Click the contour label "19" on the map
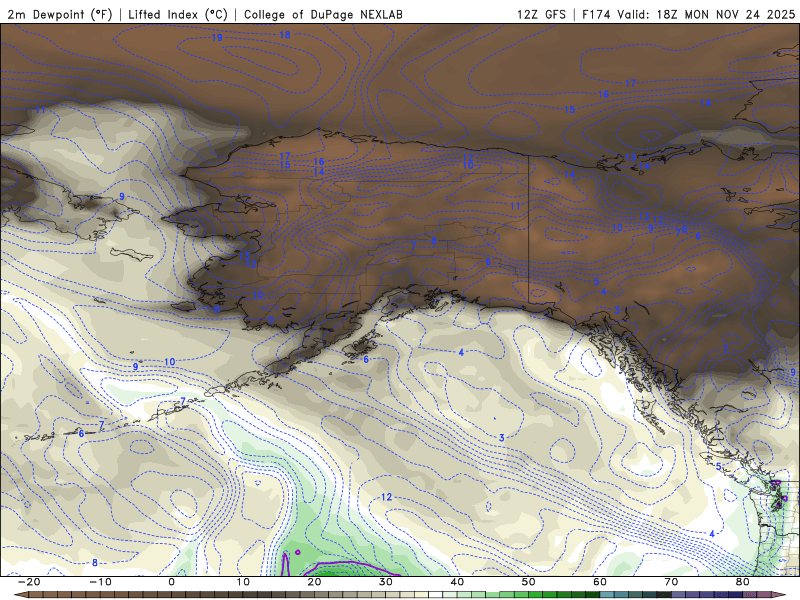The image size is (800, 600). pyautogui.click(x=217, y=38)
